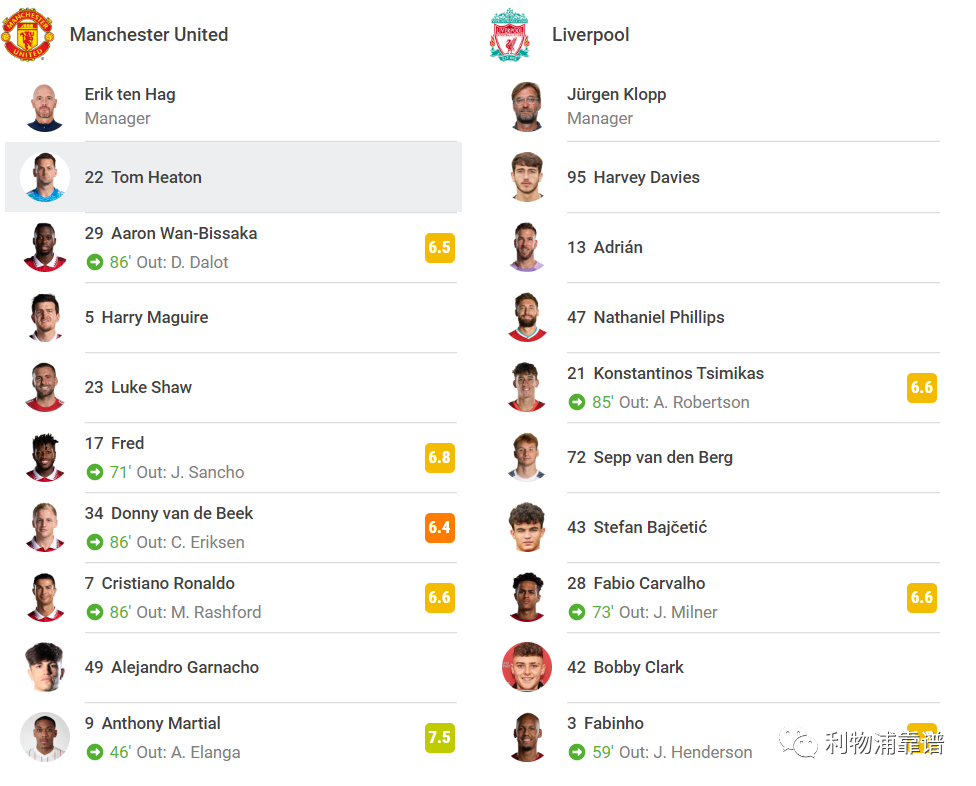Click Anthony Martial's 7.5 rating badge

440,737
